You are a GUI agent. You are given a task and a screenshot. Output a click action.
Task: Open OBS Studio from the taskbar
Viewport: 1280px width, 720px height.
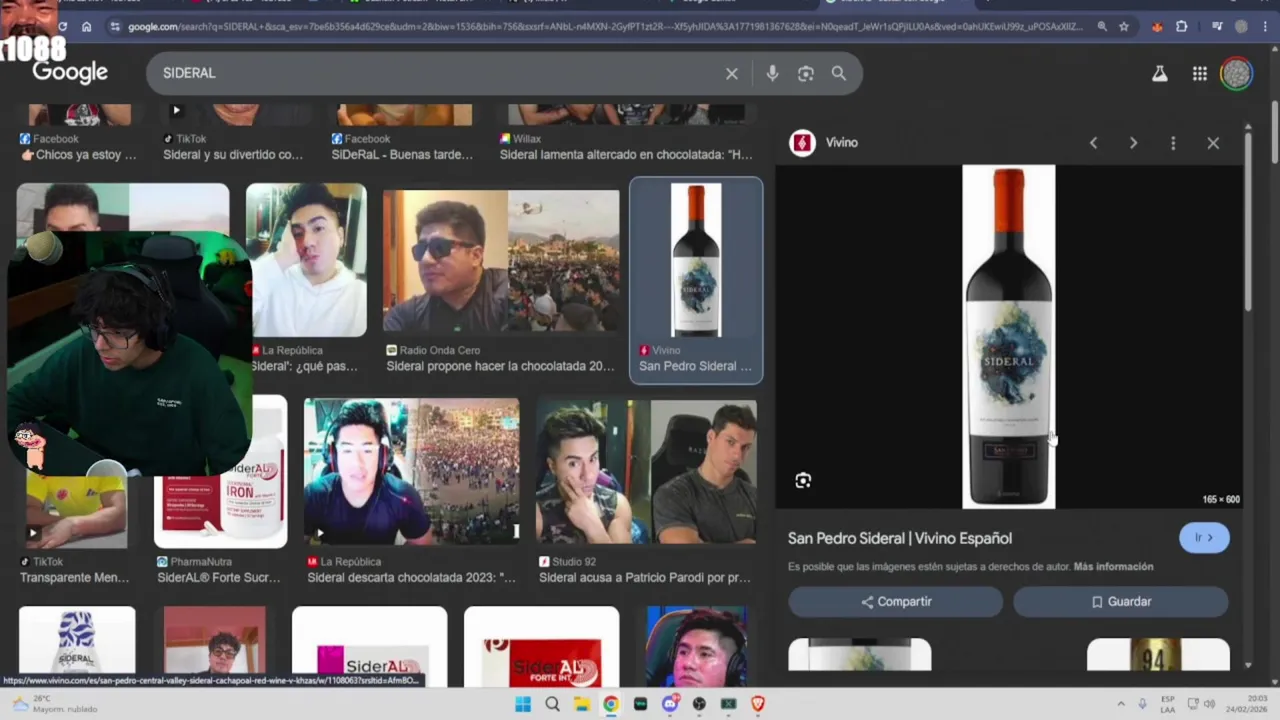tap(699, 704)
